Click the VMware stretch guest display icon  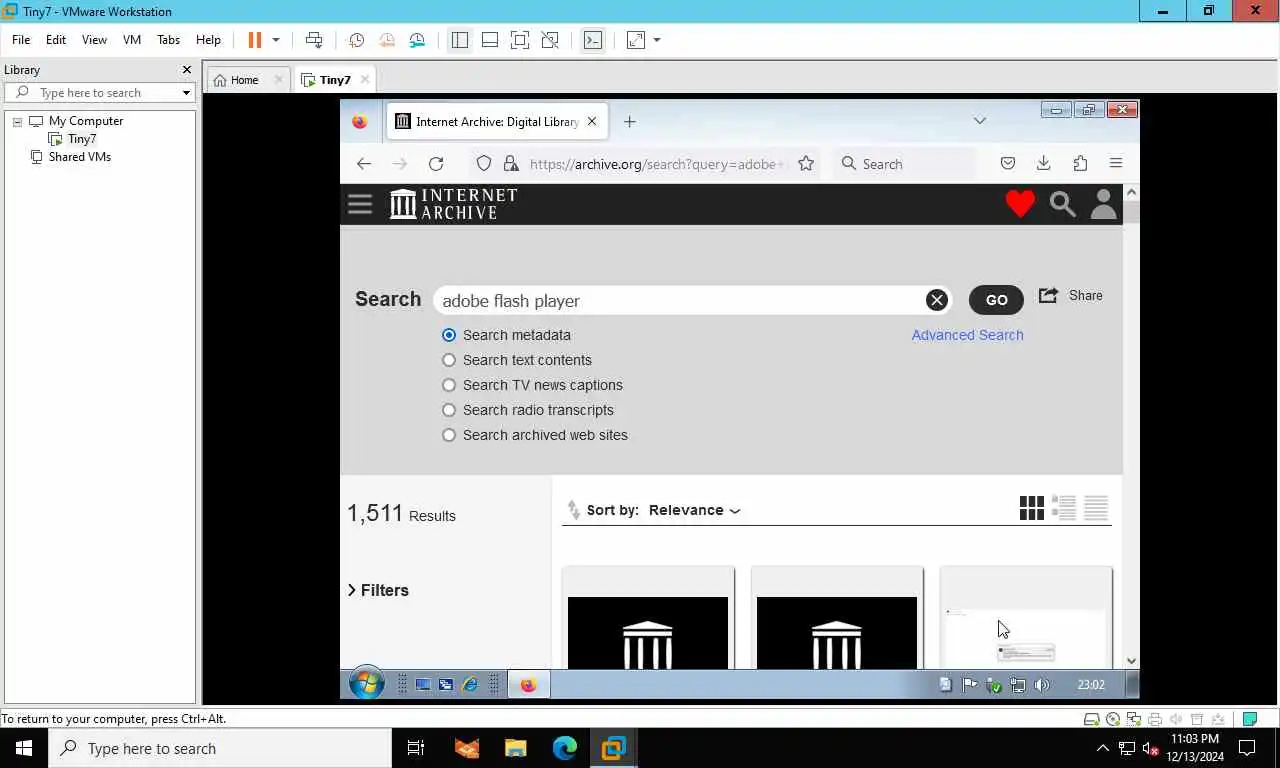[636, 40]
